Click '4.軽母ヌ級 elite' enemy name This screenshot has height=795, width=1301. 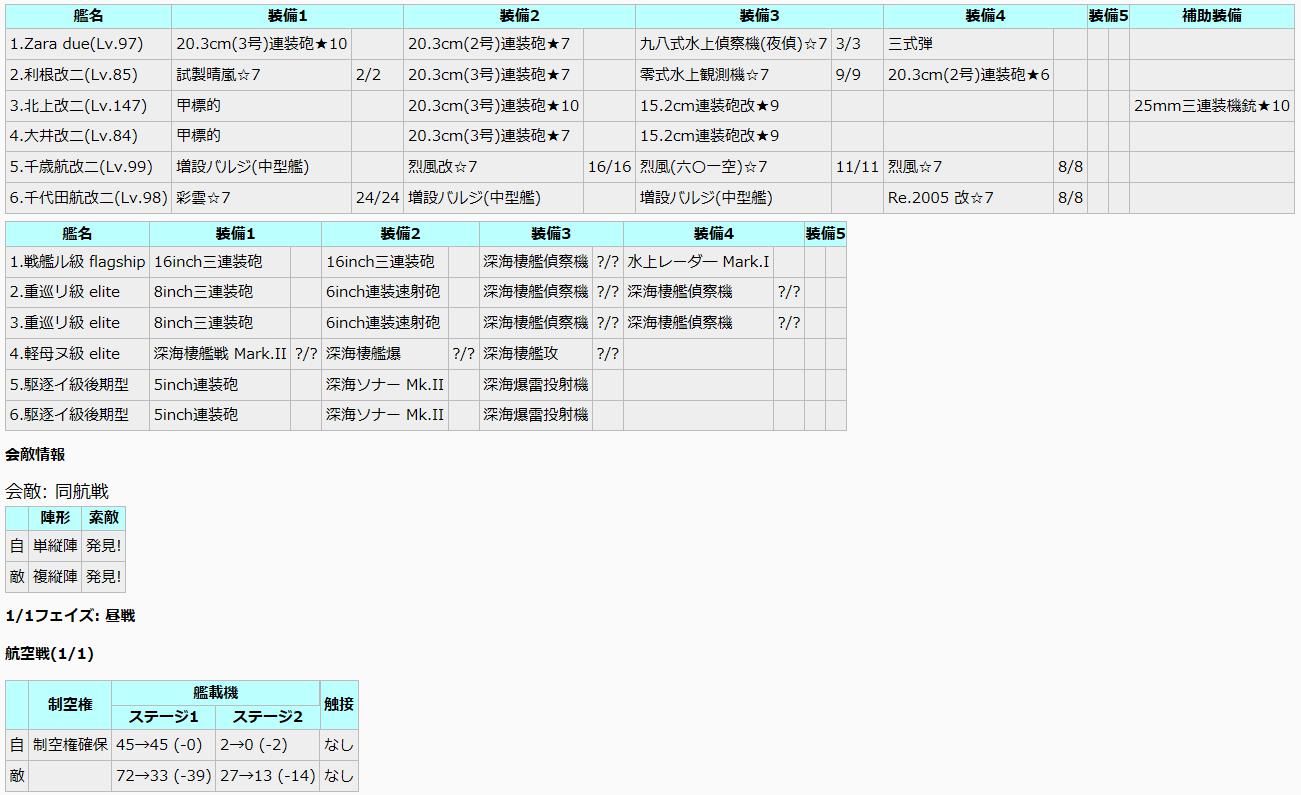[77, 354]
